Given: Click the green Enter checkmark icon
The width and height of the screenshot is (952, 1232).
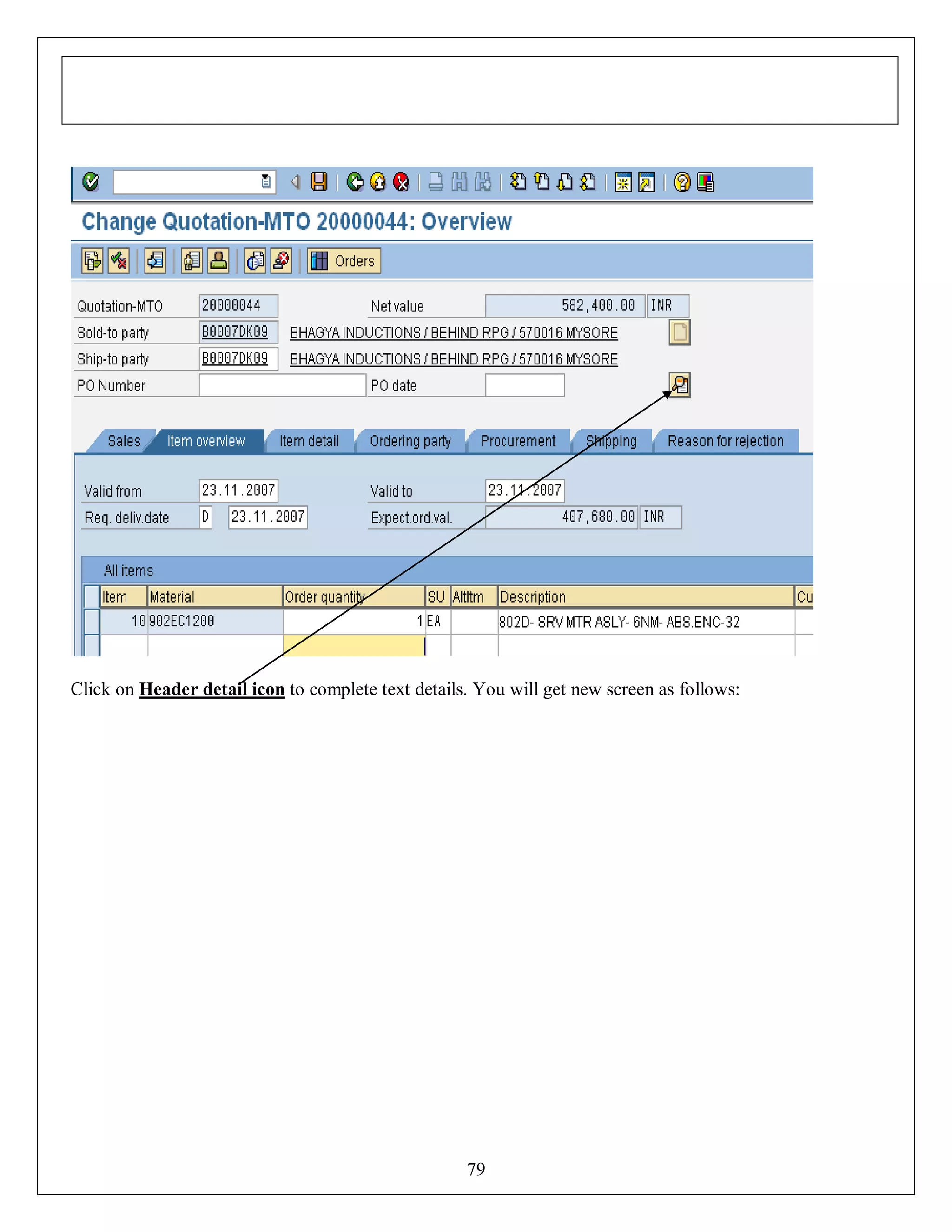Looking at the screenshot, I should pyautogui.click(x=91, y=182).
